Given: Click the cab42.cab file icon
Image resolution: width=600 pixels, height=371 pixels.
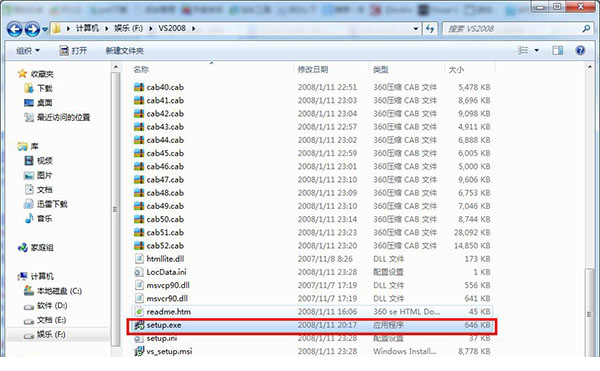Looking at the screenshot, I should tap(139, 114).
